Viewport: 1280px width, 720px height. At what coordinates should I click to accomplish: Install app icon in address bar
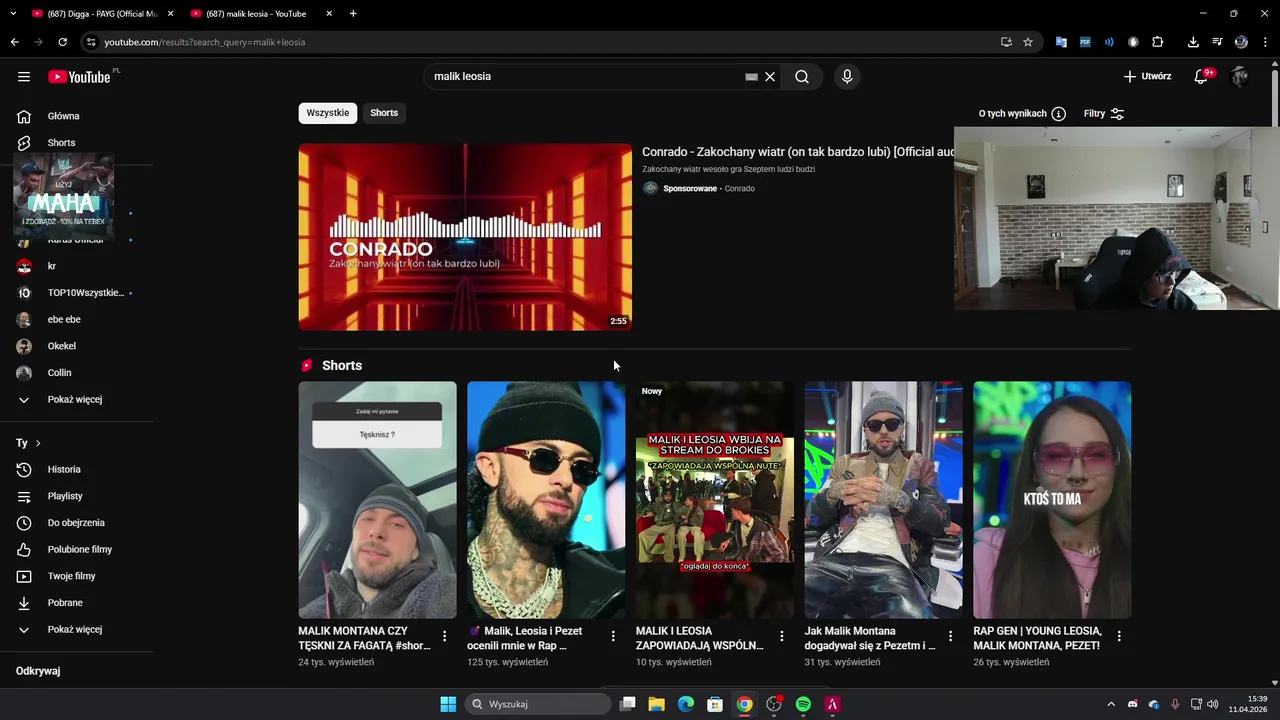1006,42
